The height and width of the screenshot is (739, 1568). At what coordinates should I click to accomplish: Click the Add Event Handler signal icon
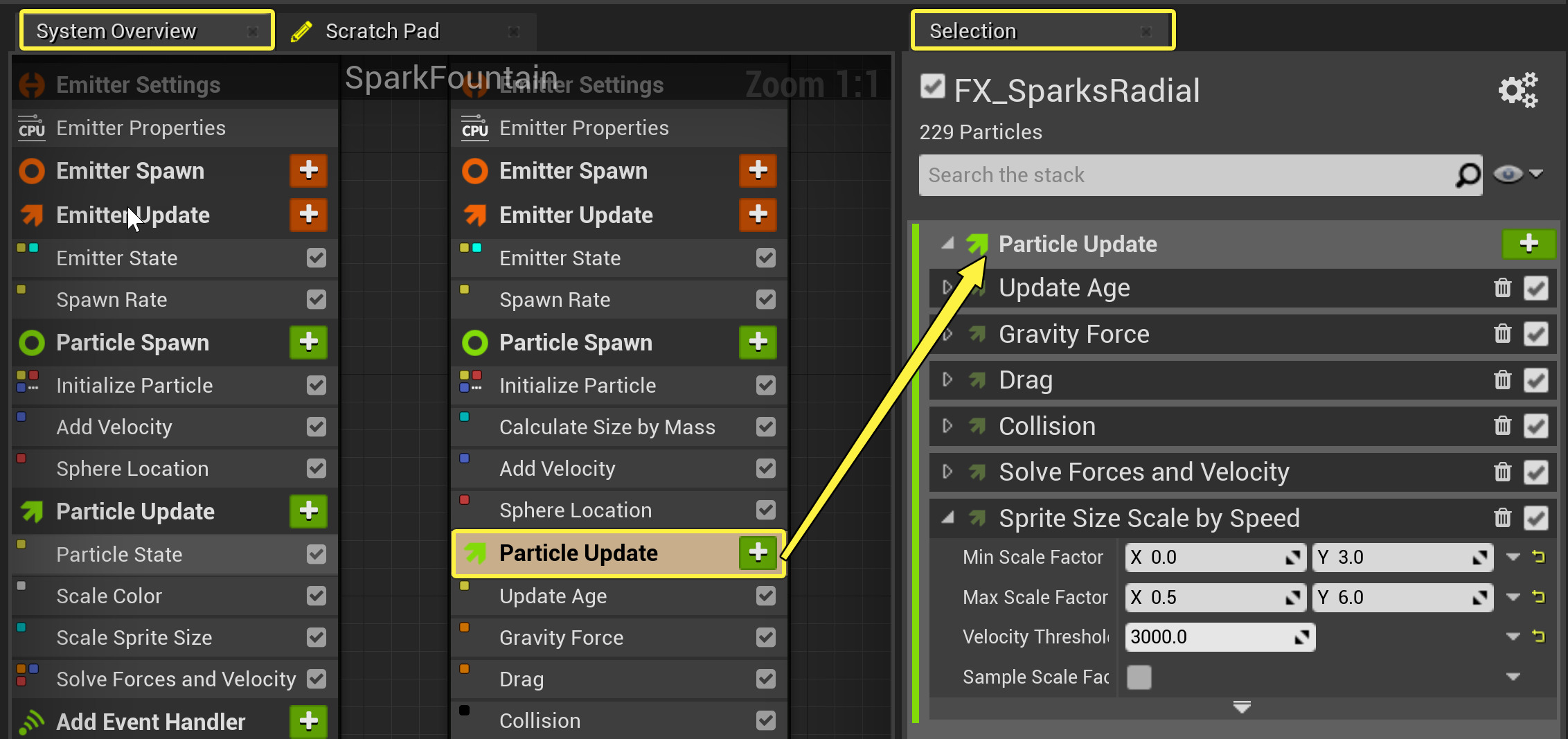point(30,721)
